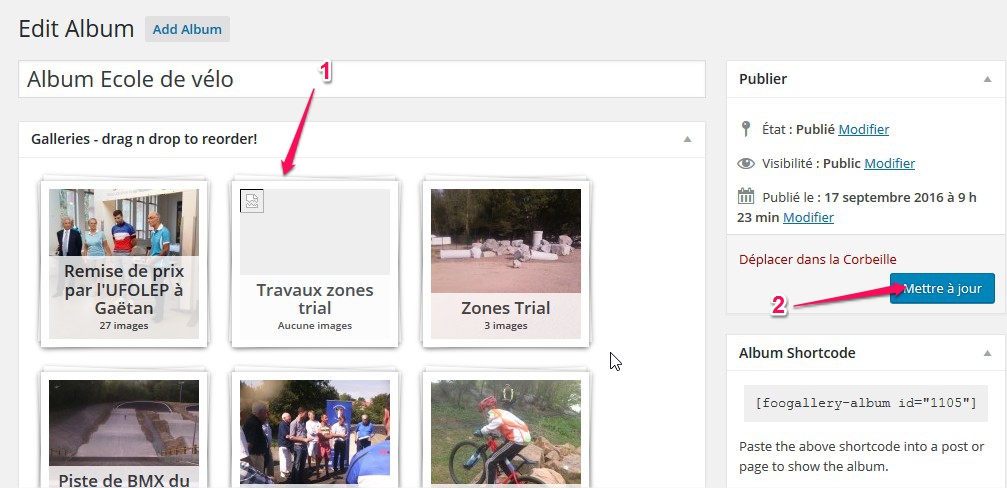Click Modifier link next to Visibilité

[x=889, y=163]
